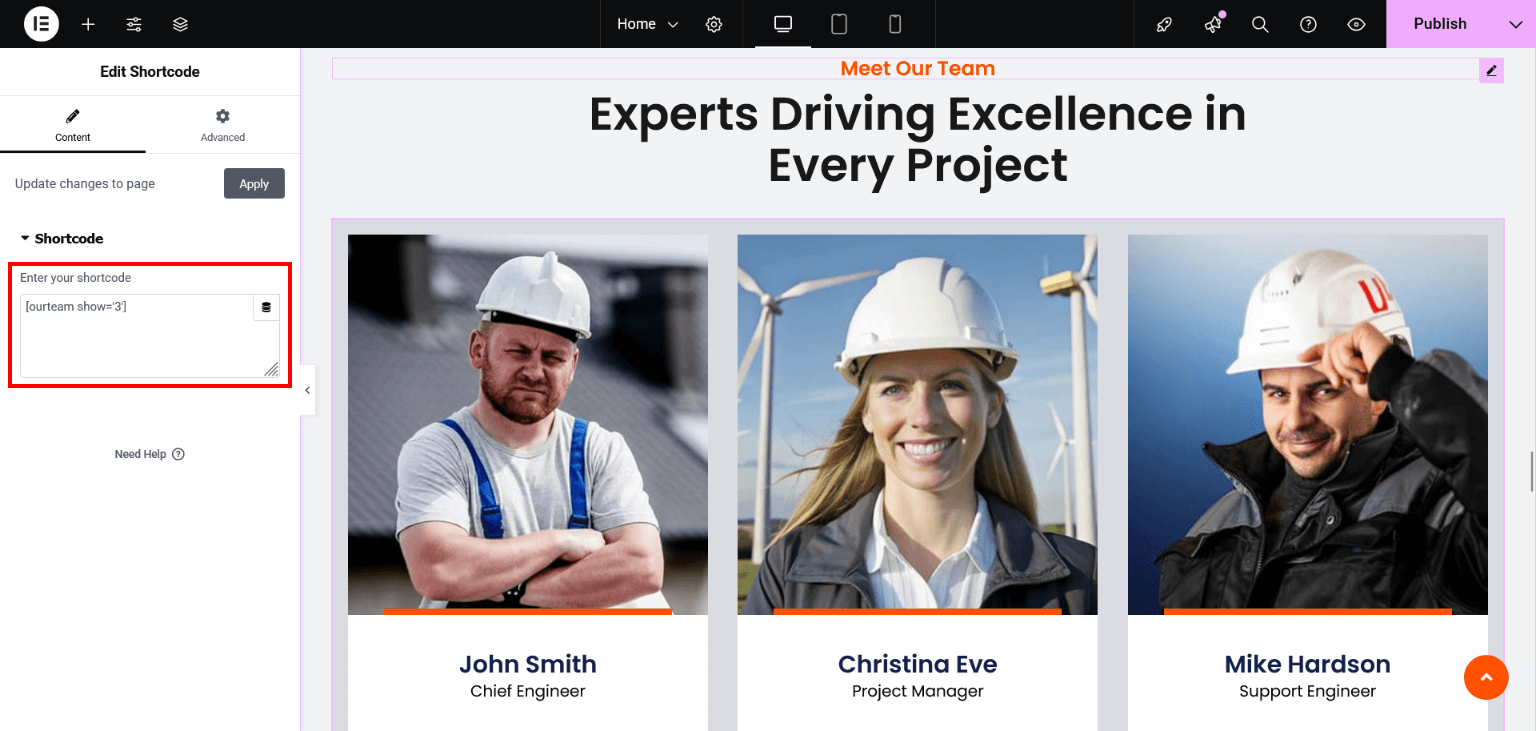Click the dynamic tags database icon
This screenshot has width=1536, height=731.
point(266,307)
